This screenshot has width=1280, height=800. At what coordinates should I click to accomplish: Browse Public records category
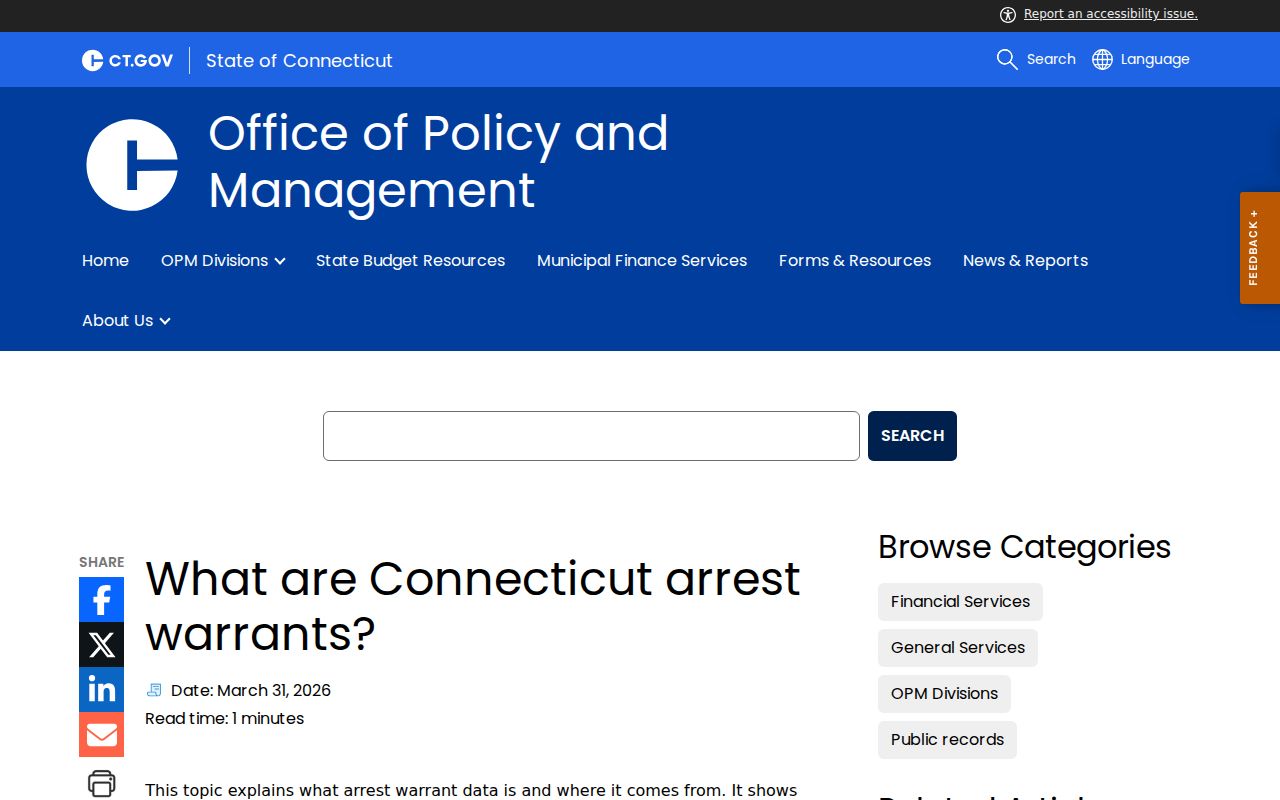(947, 740)
